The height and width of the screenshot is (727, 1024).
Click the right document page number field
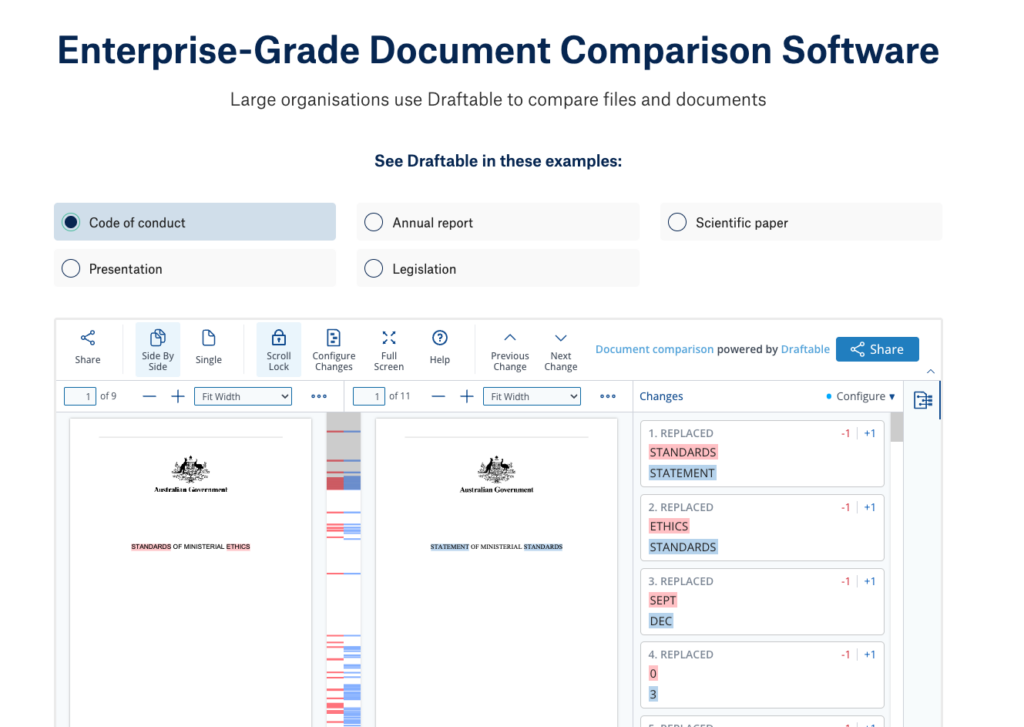(x=369, y=396)
